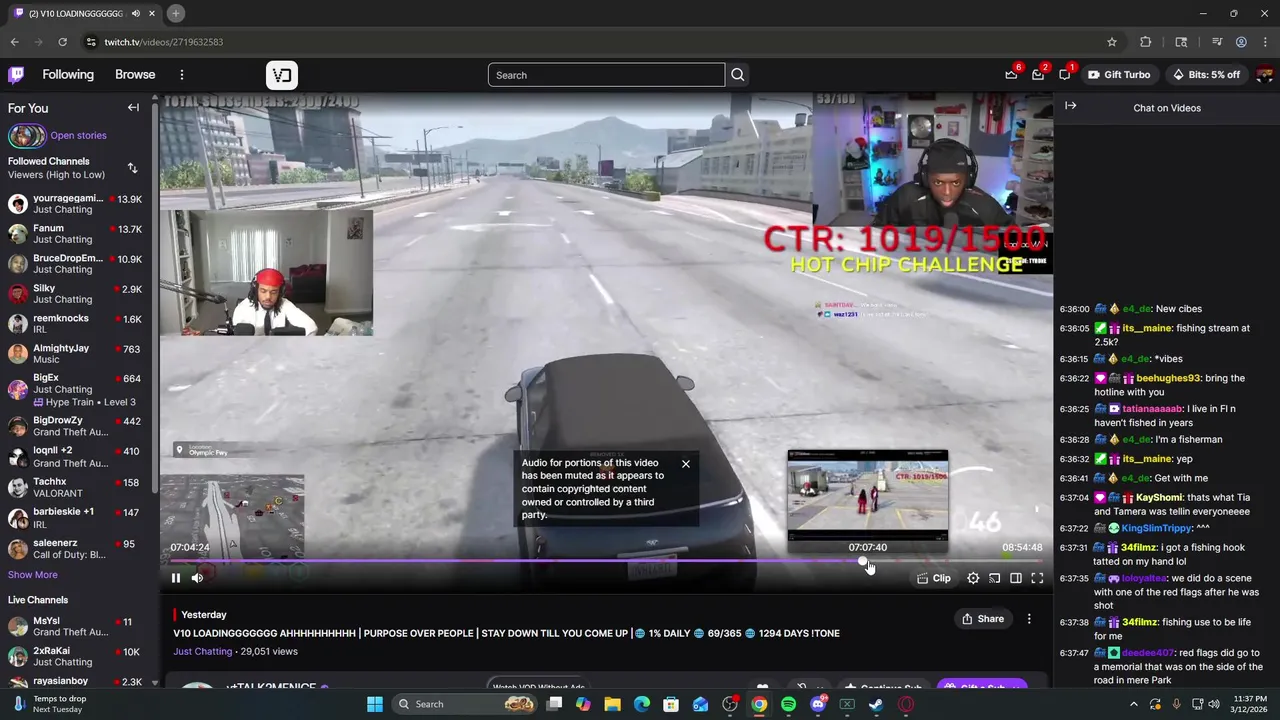Open the Just Chatting category link
1280x720 pixels.
point(203,651)
